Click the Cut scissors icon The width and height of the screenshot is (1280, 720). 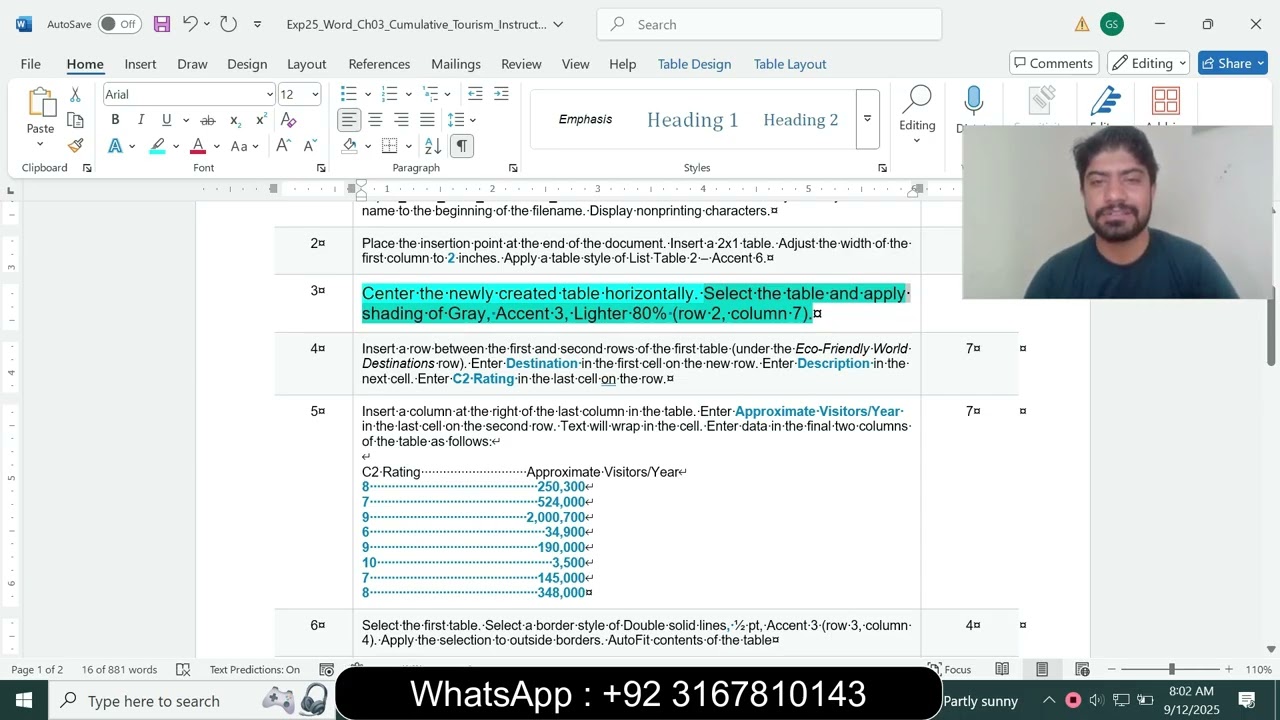(x=75, y=94)
